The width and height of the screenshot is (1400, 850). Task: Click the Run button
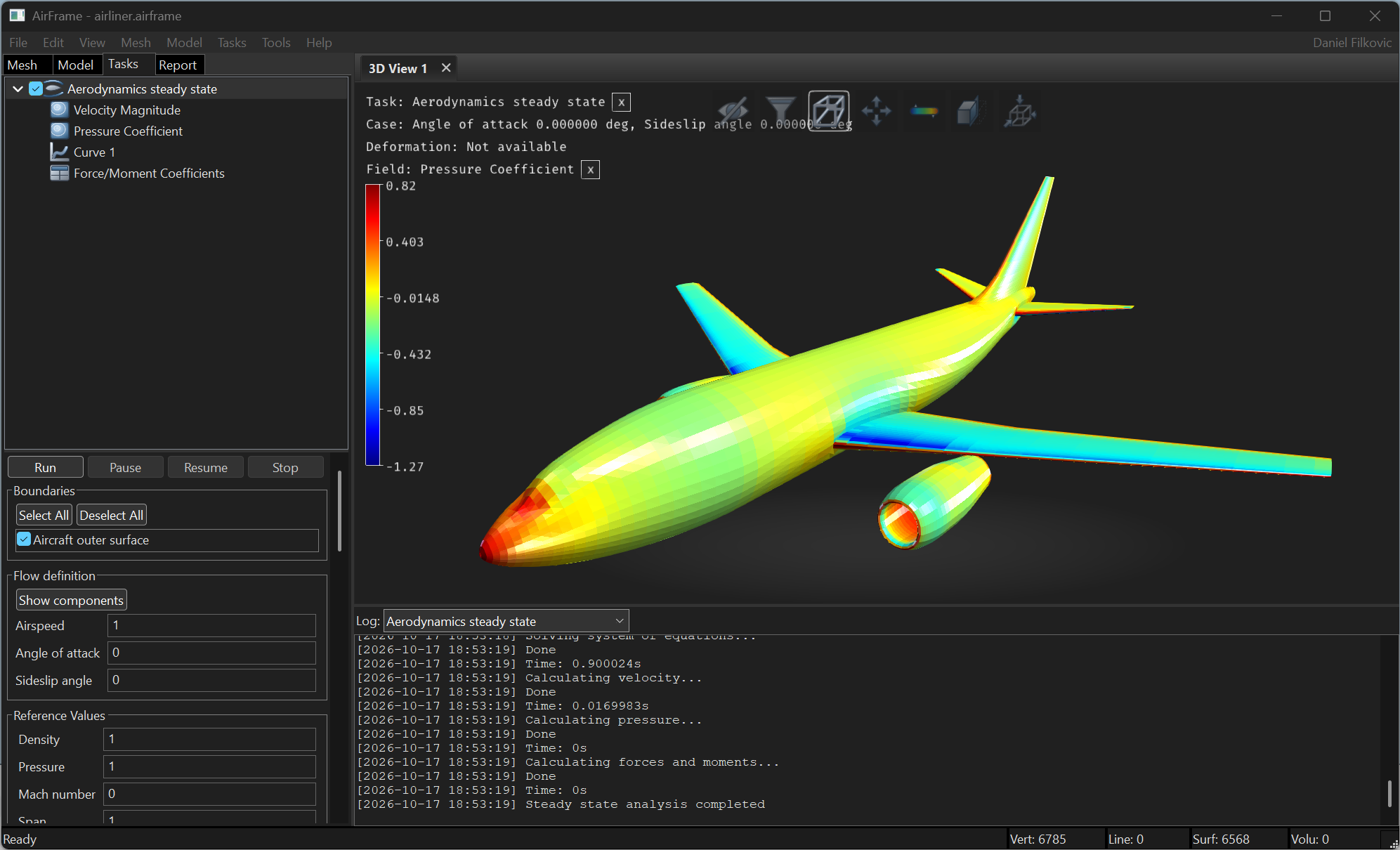click(x=45, y=467)
